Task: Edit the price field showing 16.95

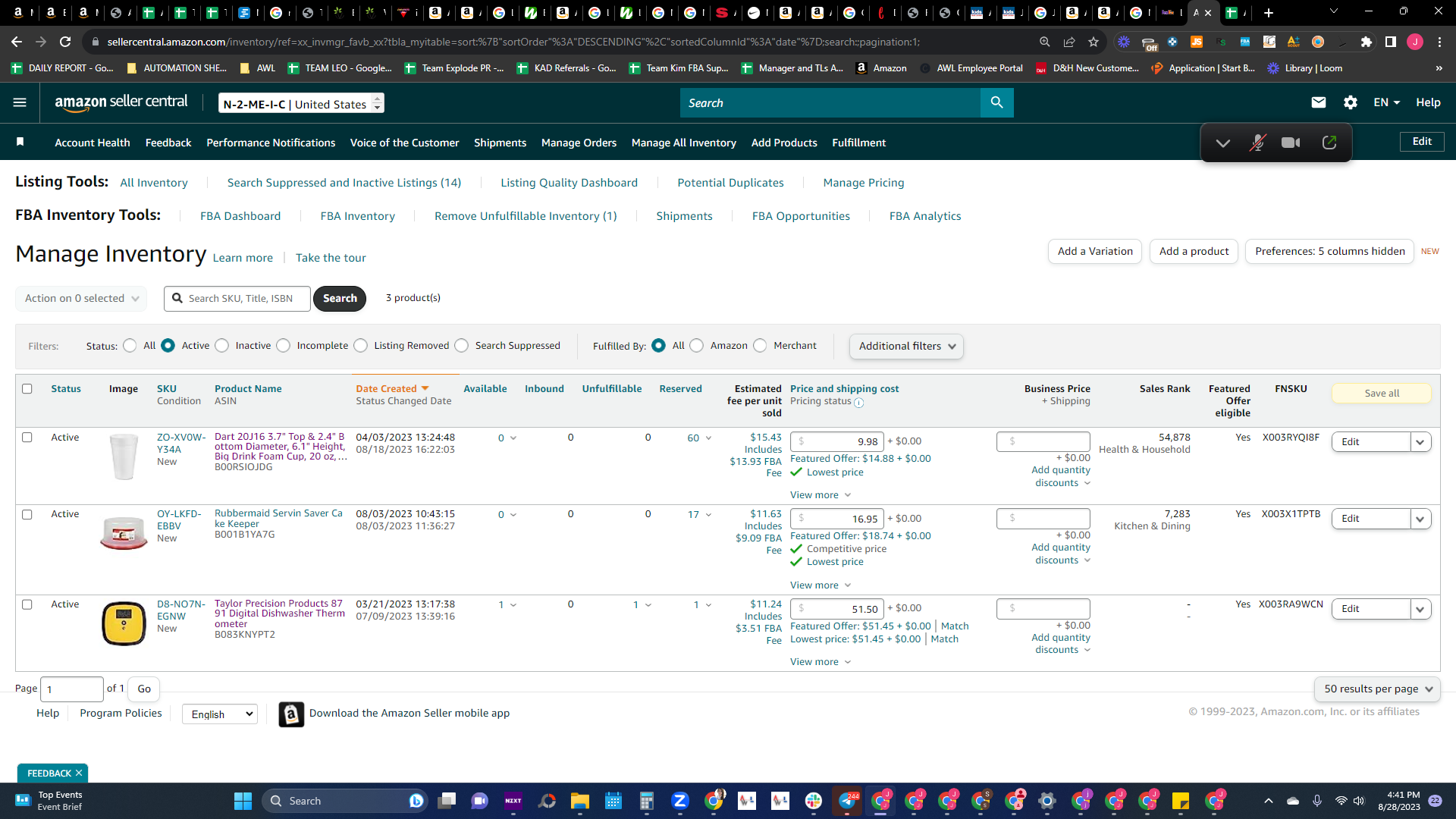Action: click(836, 519)
